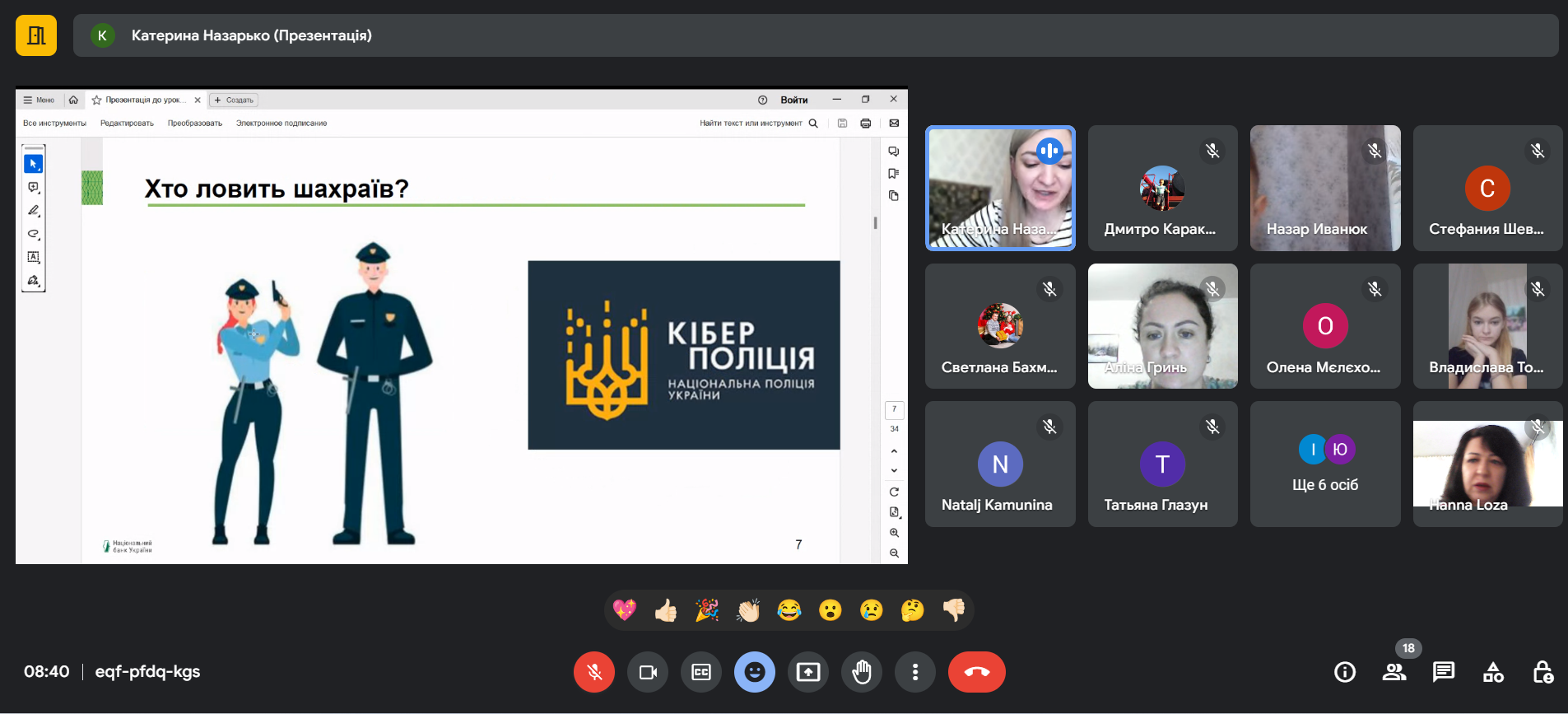Open more options three-dot menu

(915, 672)
